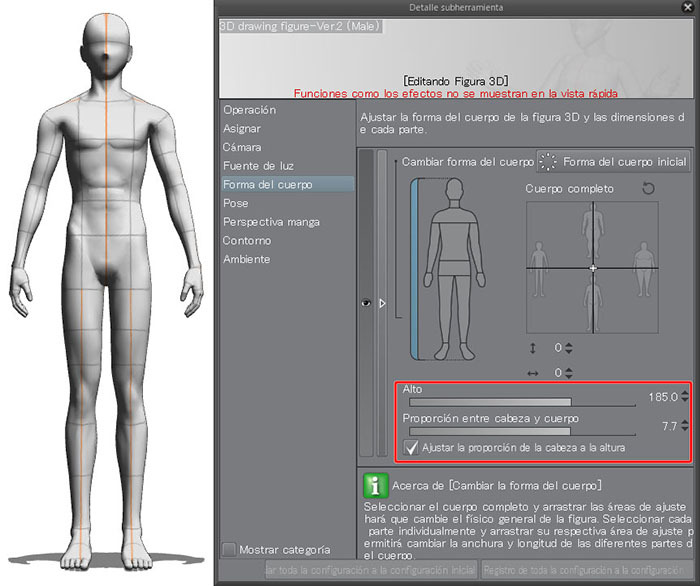Select the Contorno category
This screenshot has height=586, width=700.
(x=247, y=241)
